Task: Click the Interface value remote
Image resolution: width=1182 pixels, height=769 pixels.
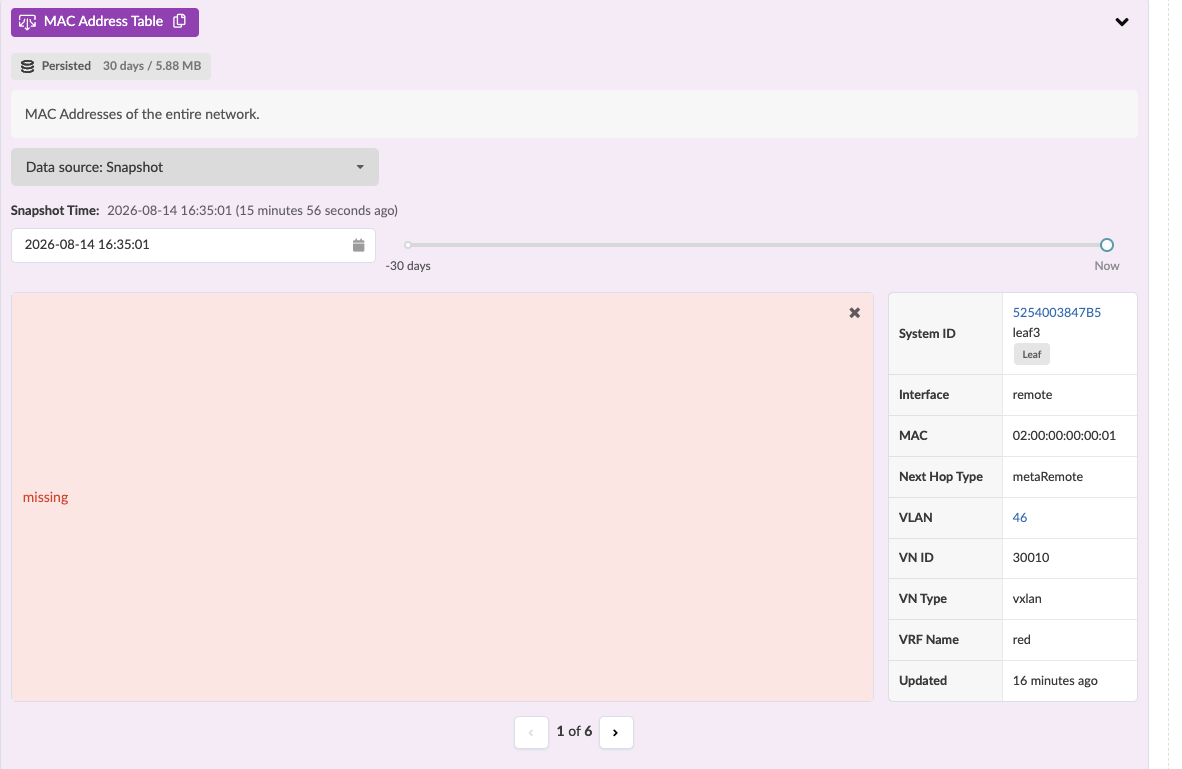Action: click(x=1032, y=395)
